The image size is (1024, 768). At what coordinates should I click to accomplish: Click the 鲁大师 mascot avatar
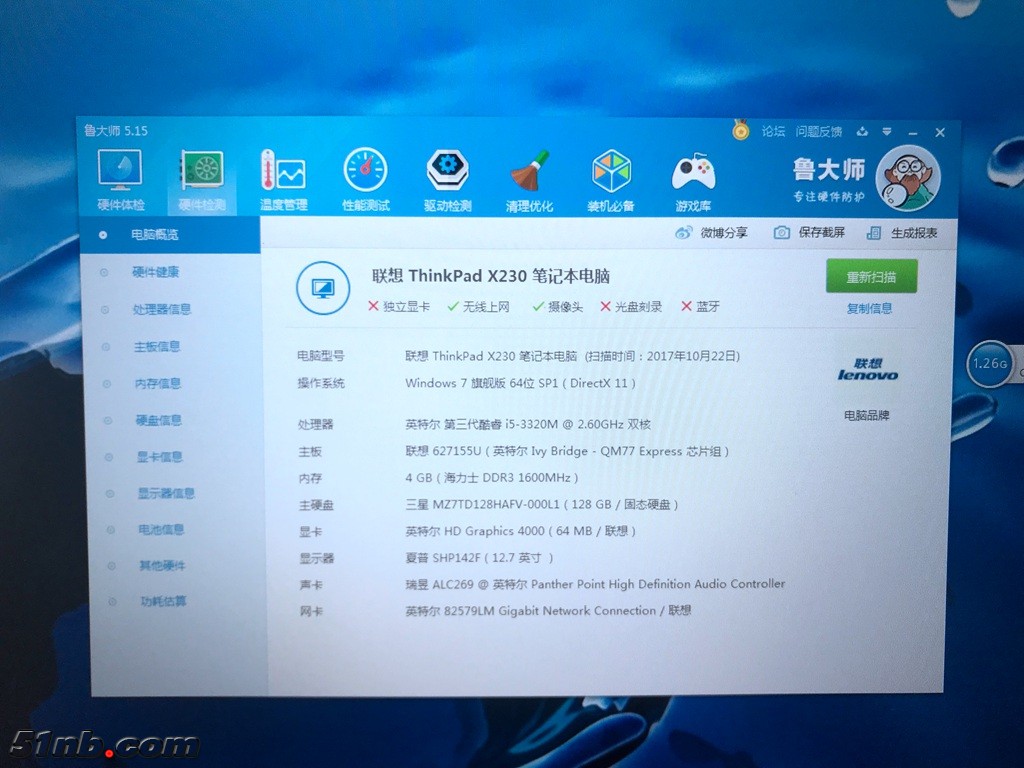(908, 178)
